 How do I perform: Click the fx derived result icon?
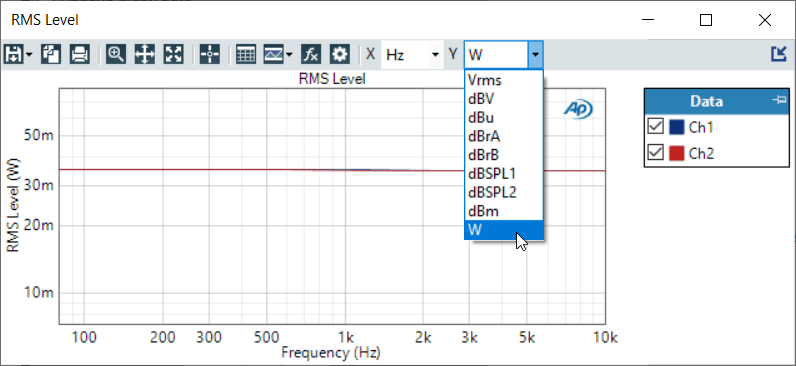point(310,54)
